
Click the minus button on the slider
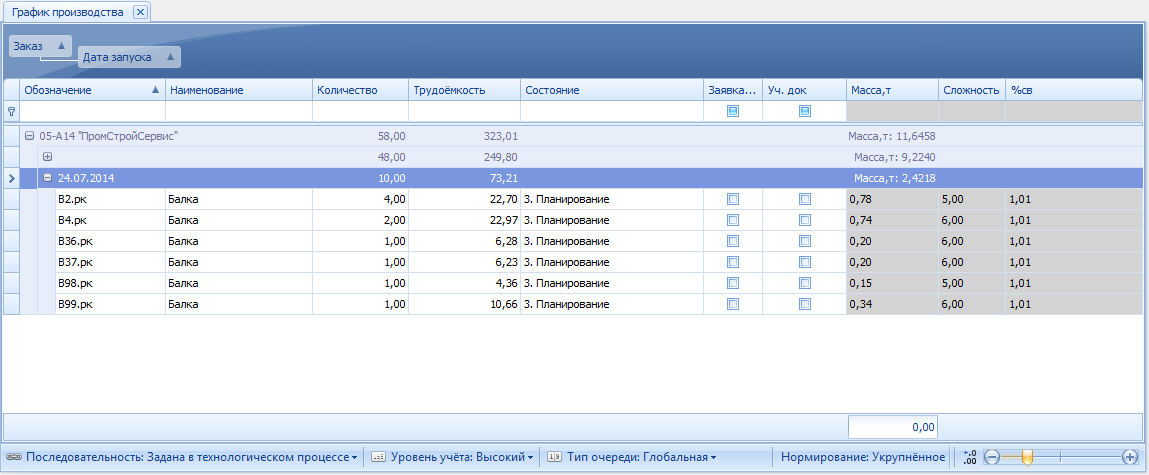991,457
